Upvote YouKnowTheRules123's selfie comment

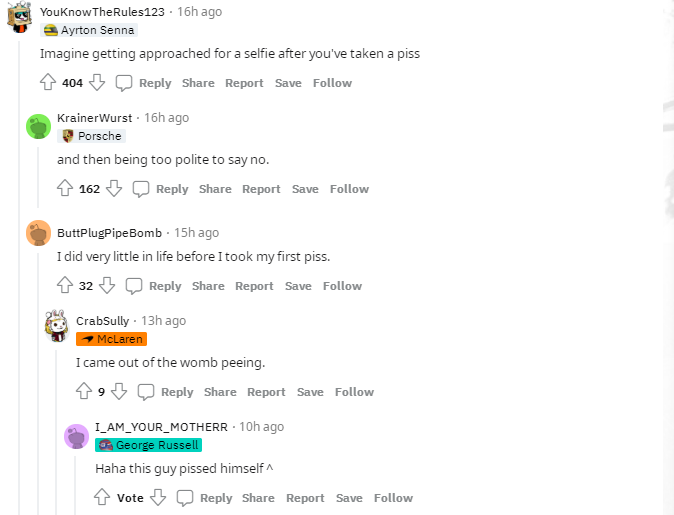(47, 83)
